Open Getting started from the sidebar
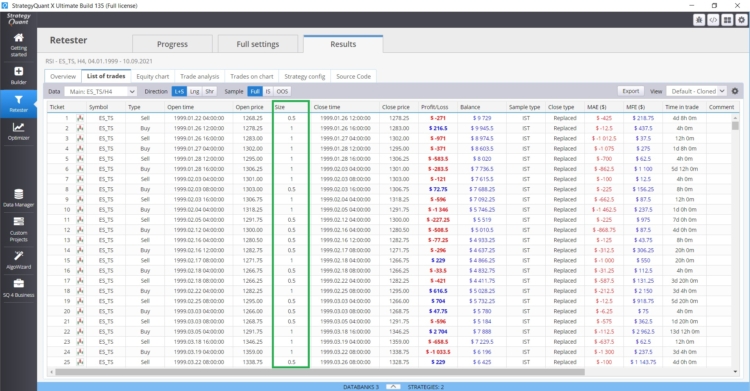The image size is (750, 391). pyautogui.click(x=18, y=45)
